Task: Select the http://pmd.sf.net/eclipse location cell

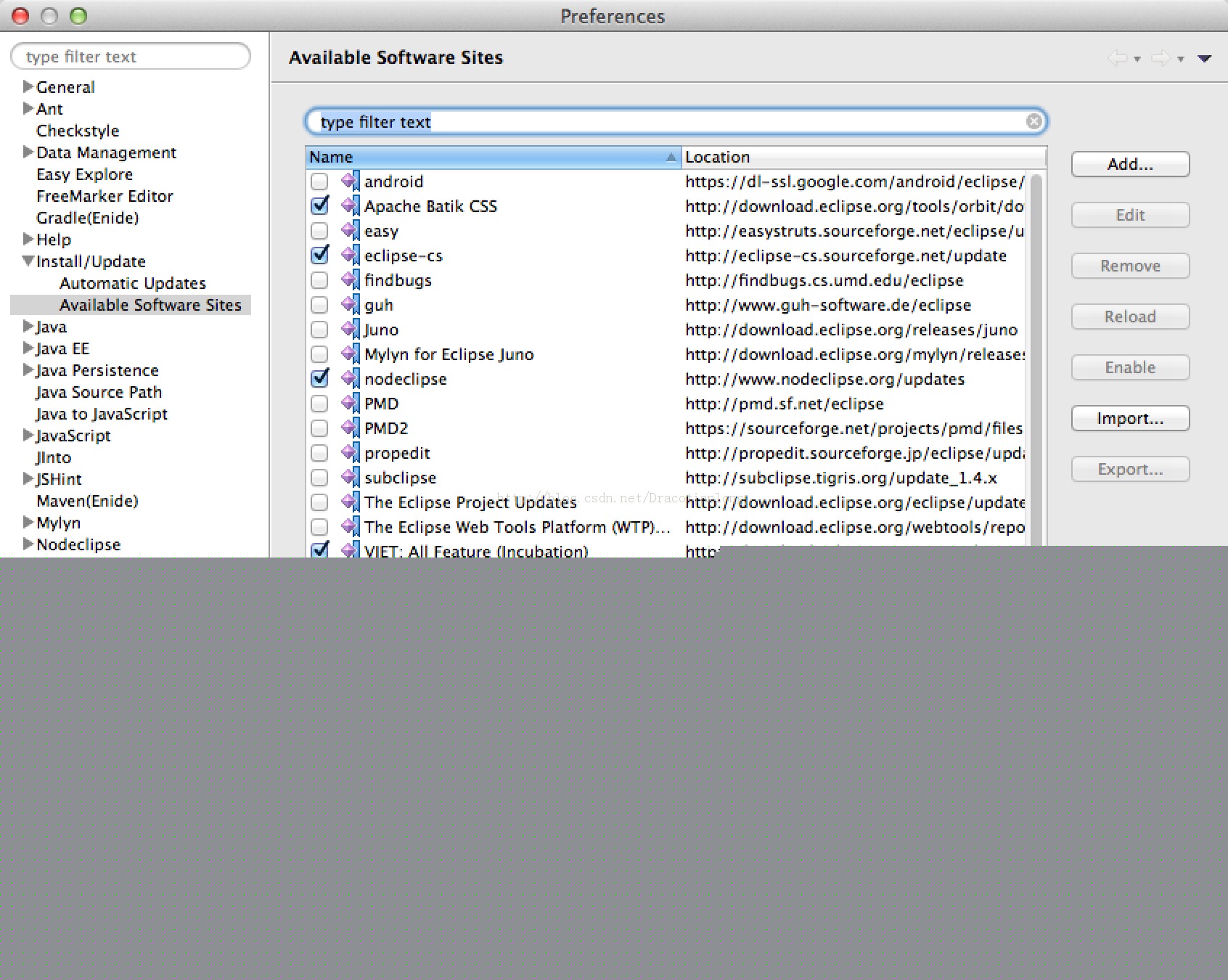Action: click(x=784, y=404)
